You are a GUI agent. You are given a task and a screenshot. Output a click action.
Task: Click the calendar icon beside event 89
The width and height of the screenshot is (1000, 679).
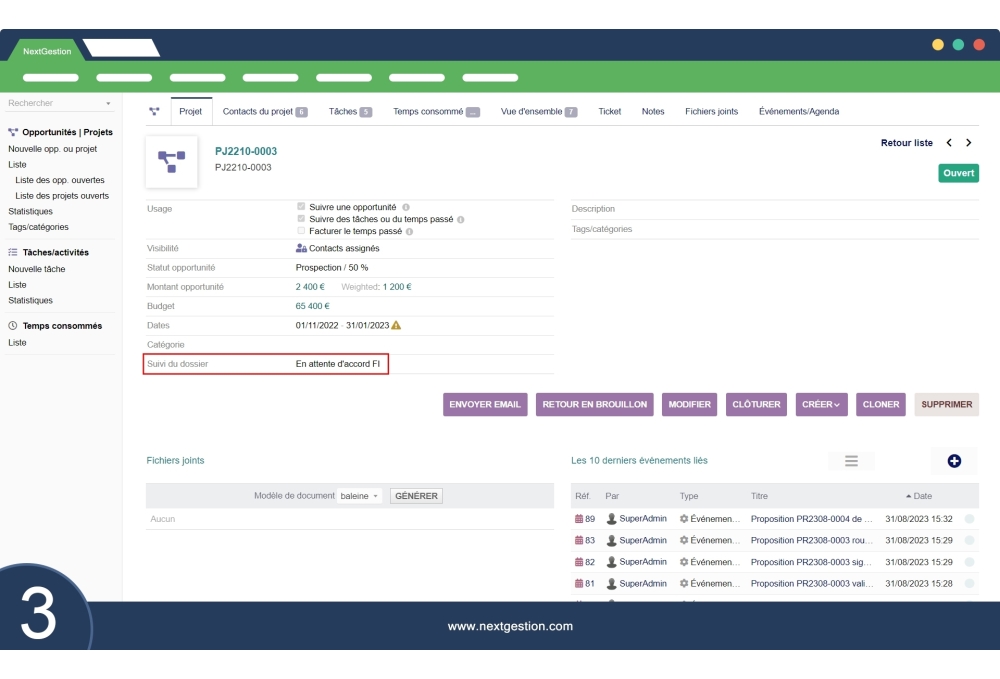click(x=581, y=518)
